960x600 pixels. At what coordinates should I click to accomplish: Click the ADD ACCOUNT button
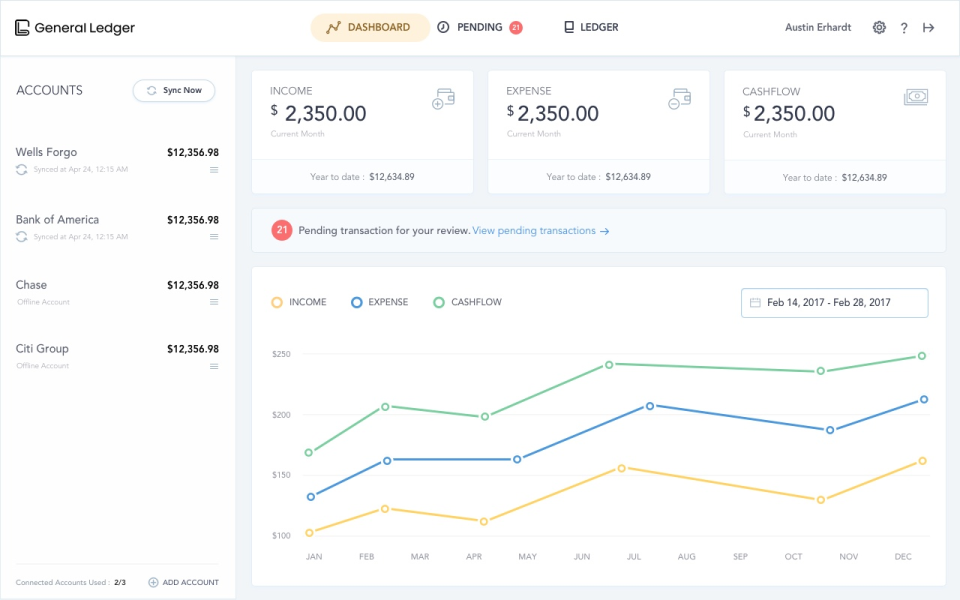(184, 582)
